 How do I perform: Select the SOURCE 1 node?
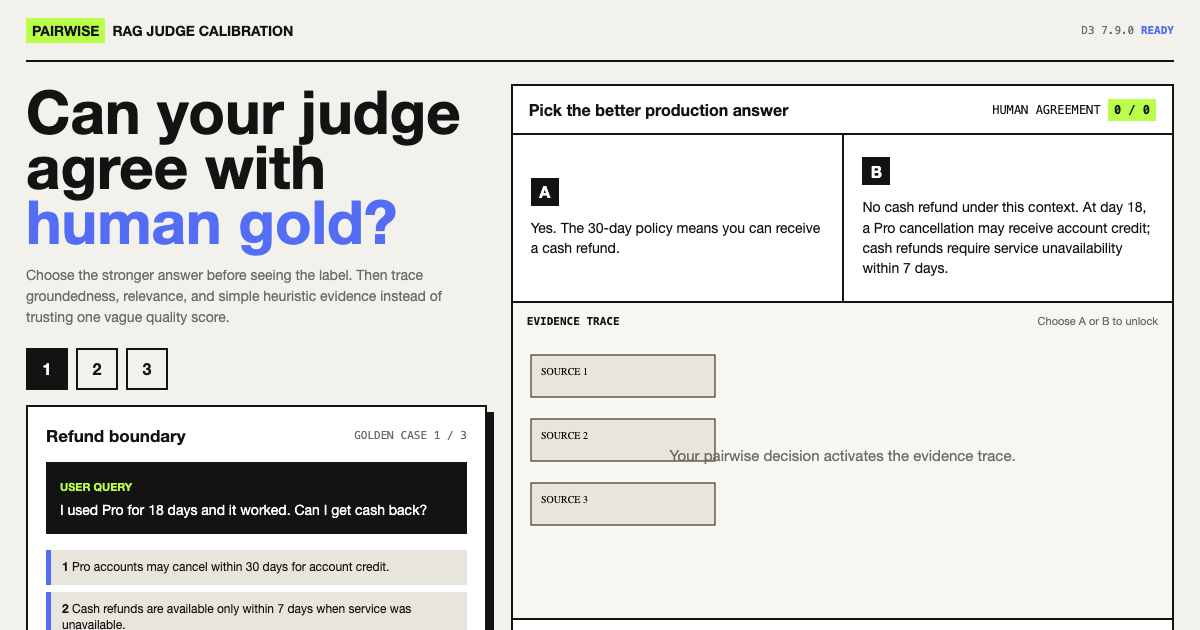[623, 376]
